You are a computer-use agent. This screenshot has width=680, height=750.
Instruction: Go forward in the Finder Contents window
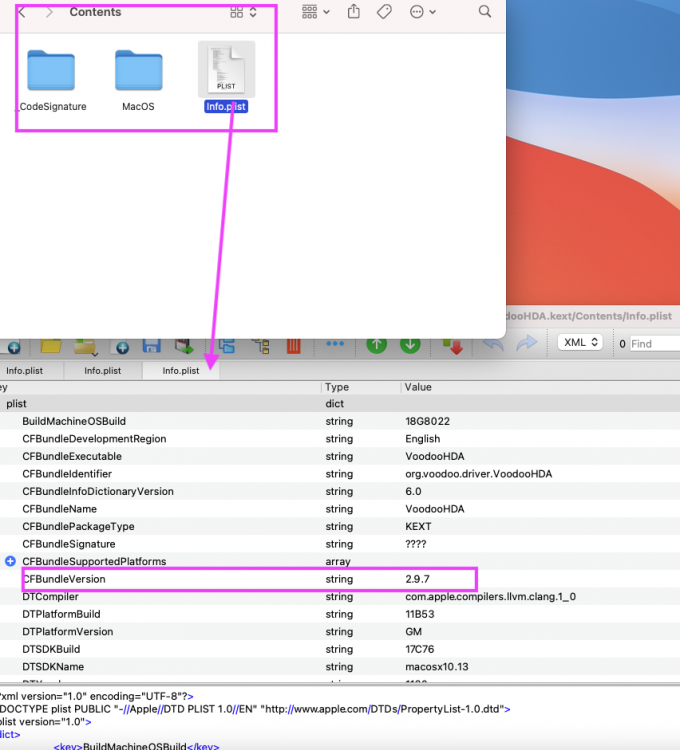[49, 12]
